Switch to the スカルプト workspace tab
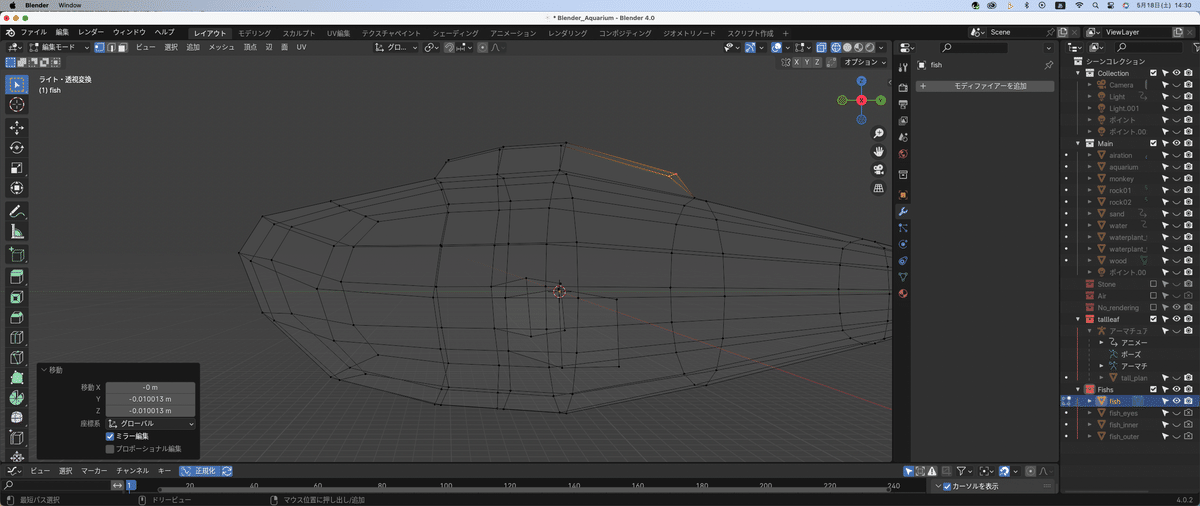The width and height of the screenshot is (1200, 506). [298, 33]
